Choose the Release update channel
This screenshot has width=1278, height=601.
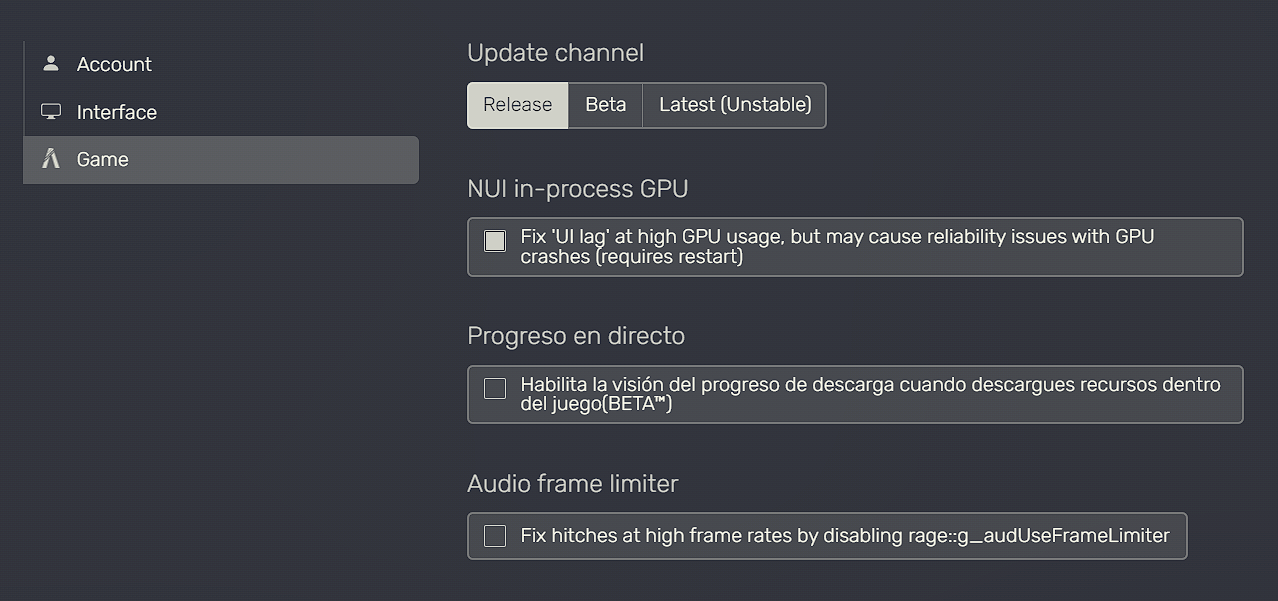517,104
